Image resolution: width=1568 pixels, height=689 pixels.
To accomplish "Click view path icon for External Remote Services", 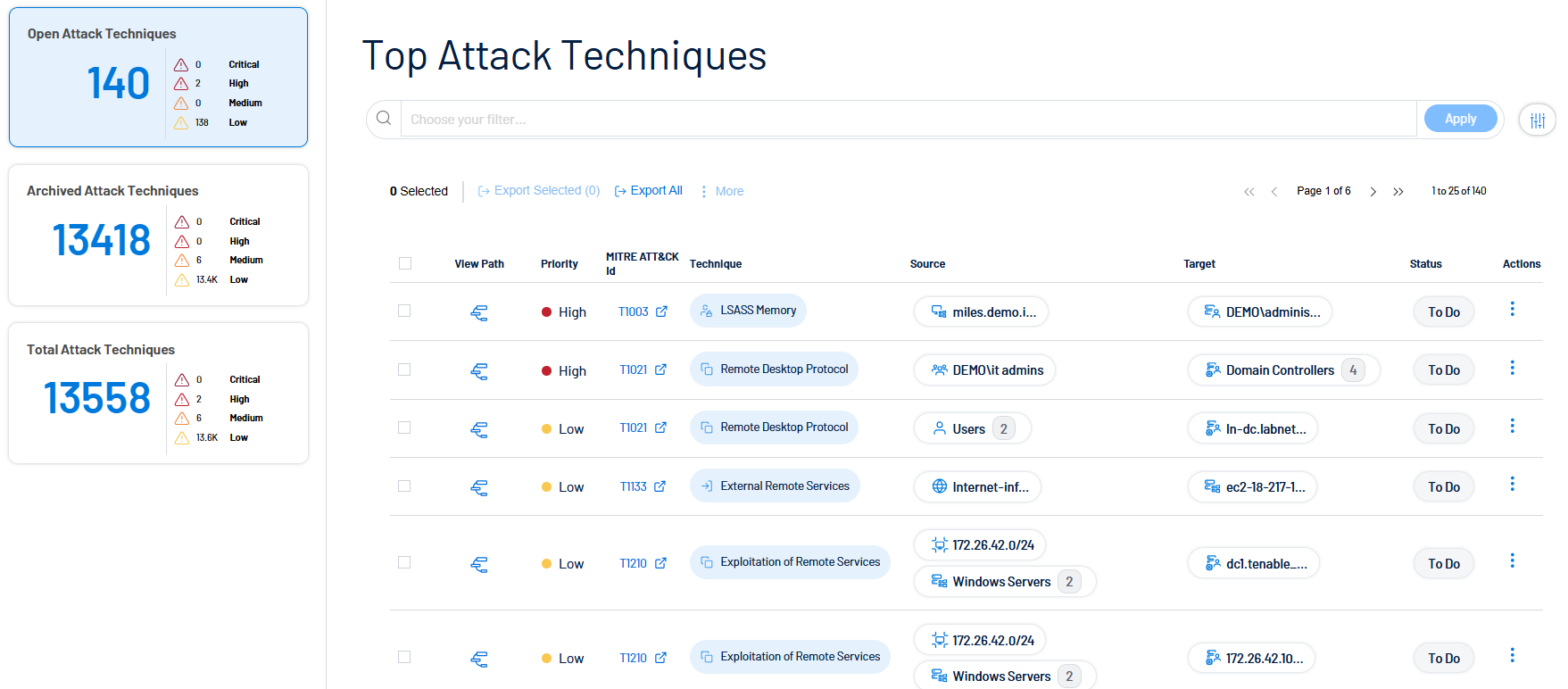I will 479,487.
